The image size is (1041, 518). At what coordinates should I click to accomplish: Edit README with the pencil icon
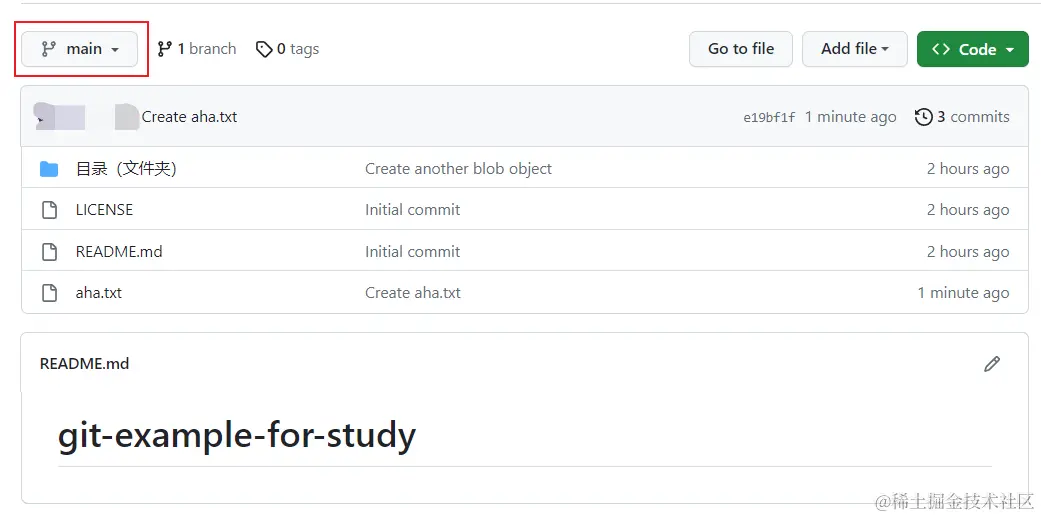click(x=991, y=364)
